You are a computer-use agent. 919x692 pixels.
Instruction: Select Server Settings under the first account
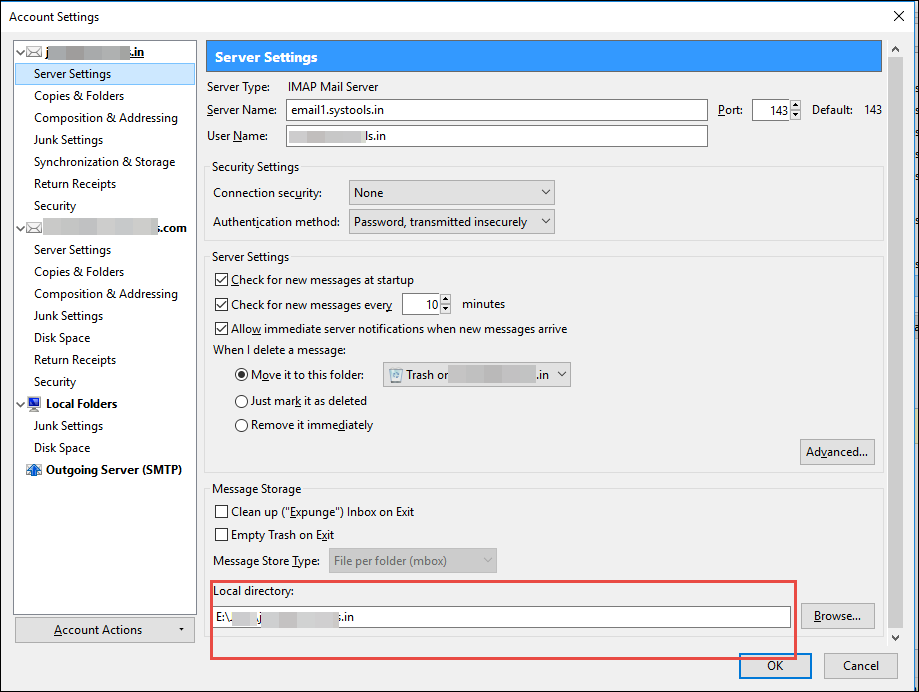pyautogui.click(x=105, y=74)
